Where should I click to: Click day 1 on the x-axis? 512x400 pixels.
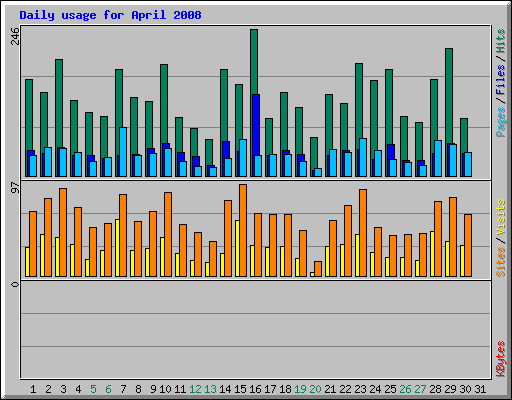click(33, 389)
